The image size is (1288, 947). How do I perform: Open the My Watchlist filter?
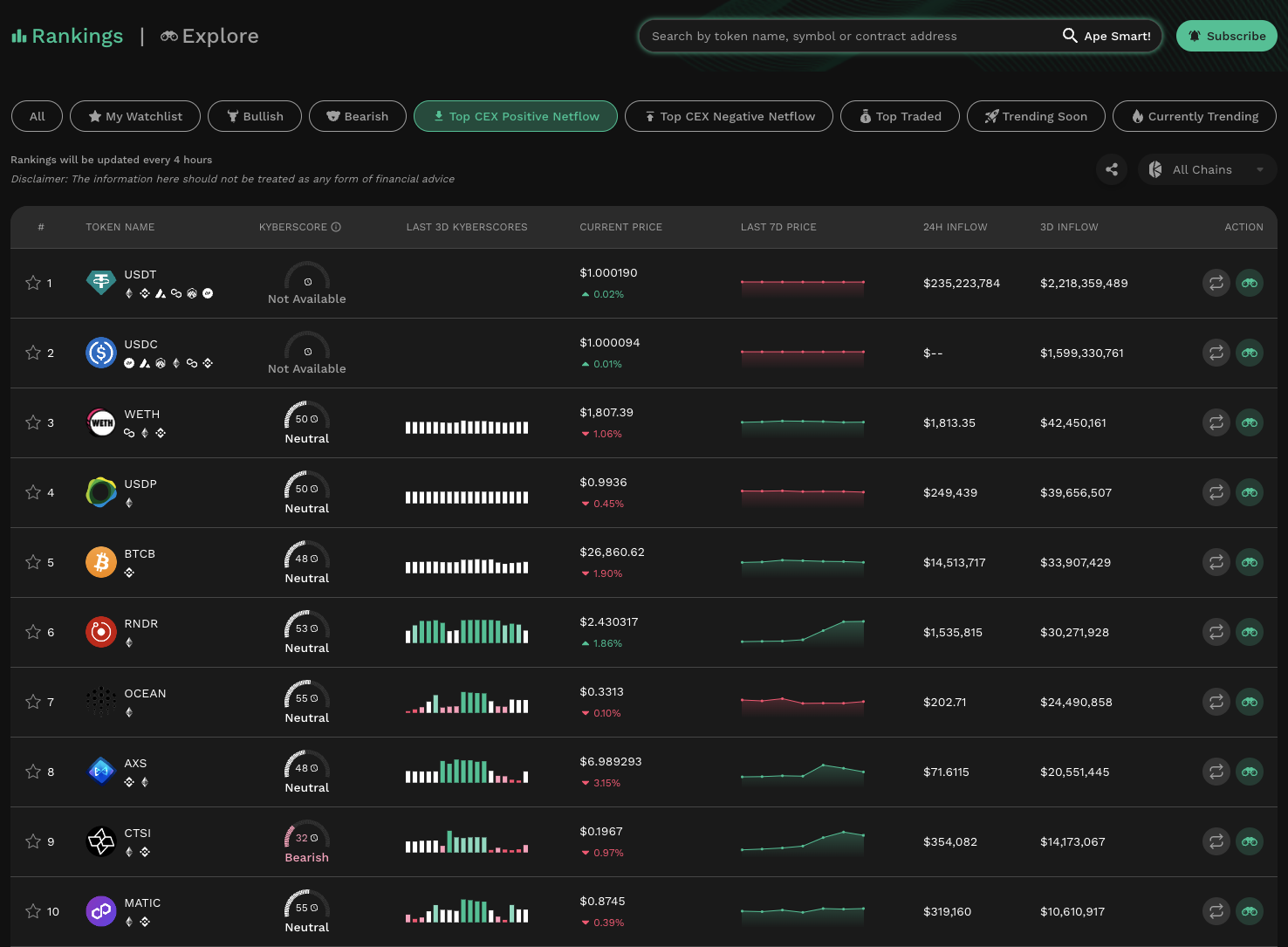(135, 116)
